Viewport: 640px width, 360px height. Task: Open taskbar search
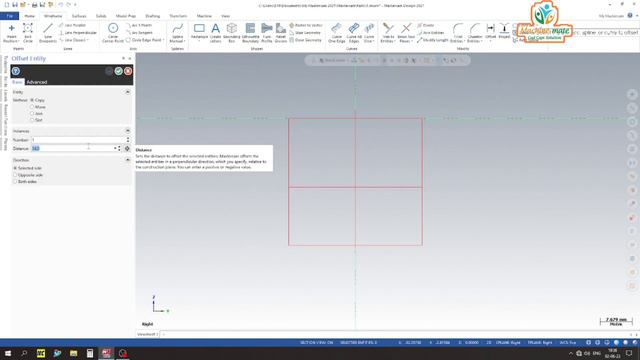24,353
